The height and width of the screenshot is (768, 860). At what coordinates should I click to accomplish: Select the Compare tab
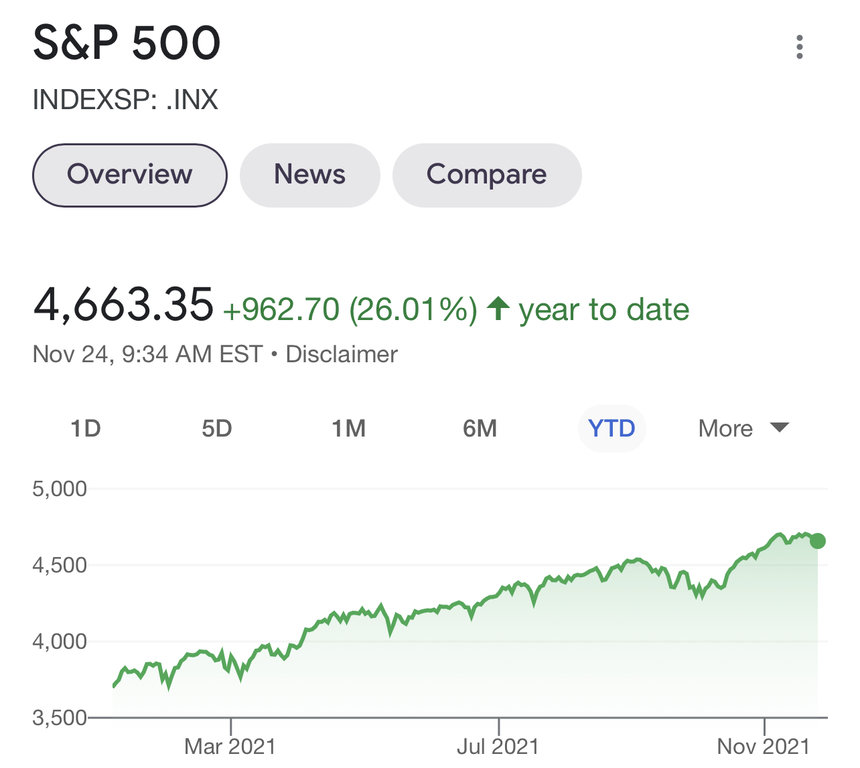pos(486,175)
